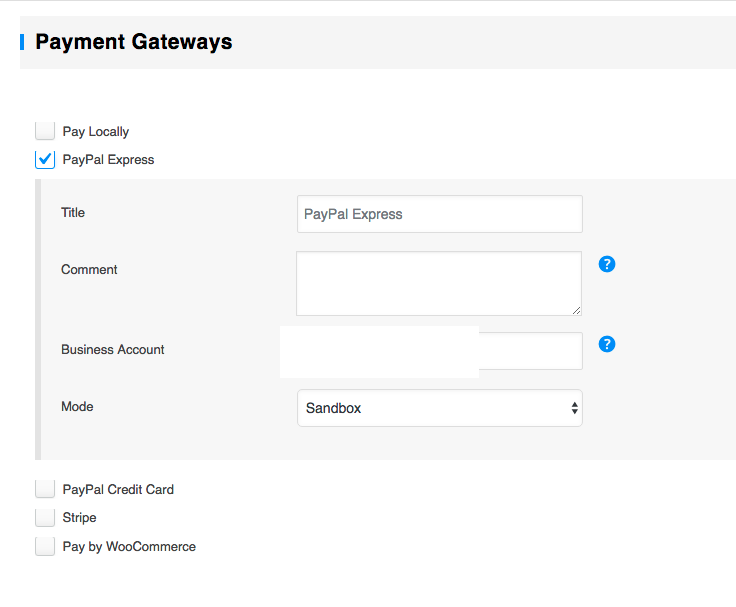Screen dimensions: 736x607
Task: Click the help icon beside Business Account
Action: tap(606, 344)
